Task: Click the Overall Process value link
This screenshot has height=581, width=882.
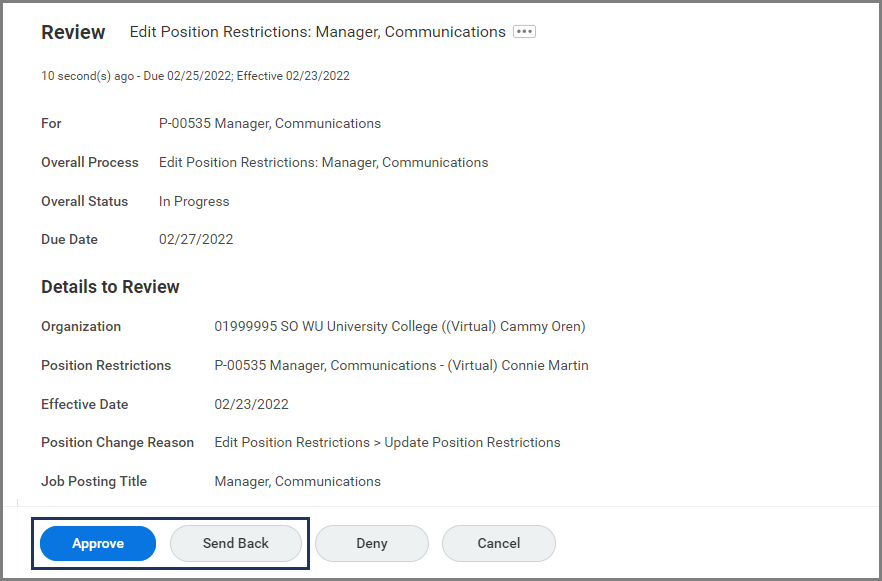Action: tap(323, 162)
